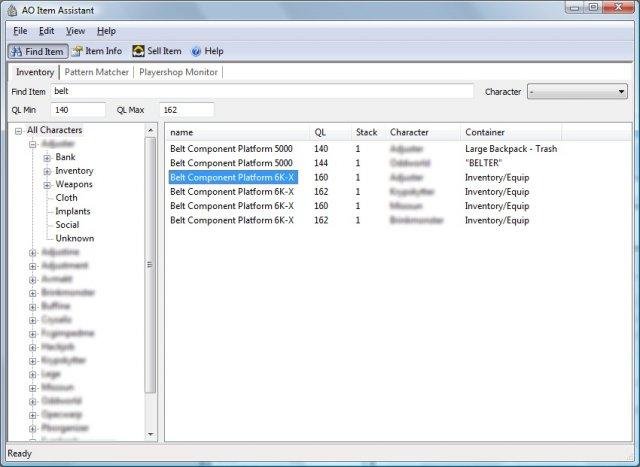640x467 pixels.
Task: Sort by the Character column header
Action: pyautogui.click(x=423, y=132)
